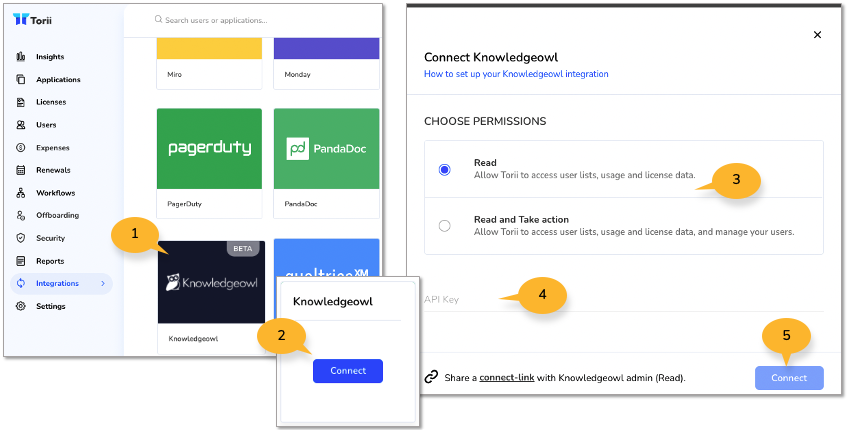
Task: Click the Connect Knowledgeowl dialog title
Action: click(490, 57)
